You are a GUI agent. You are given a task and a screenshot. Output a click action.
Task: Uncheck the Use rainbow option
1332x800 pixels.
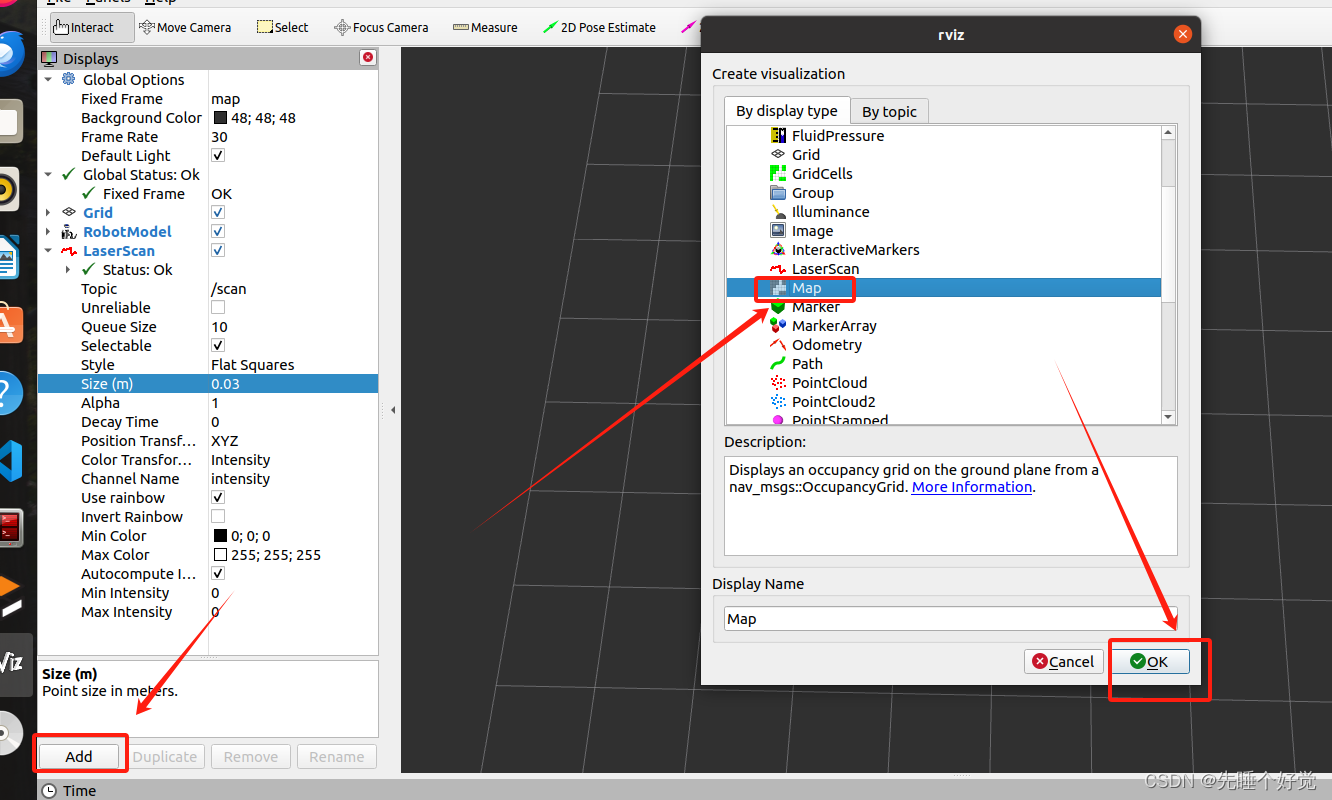click(217, 497)
